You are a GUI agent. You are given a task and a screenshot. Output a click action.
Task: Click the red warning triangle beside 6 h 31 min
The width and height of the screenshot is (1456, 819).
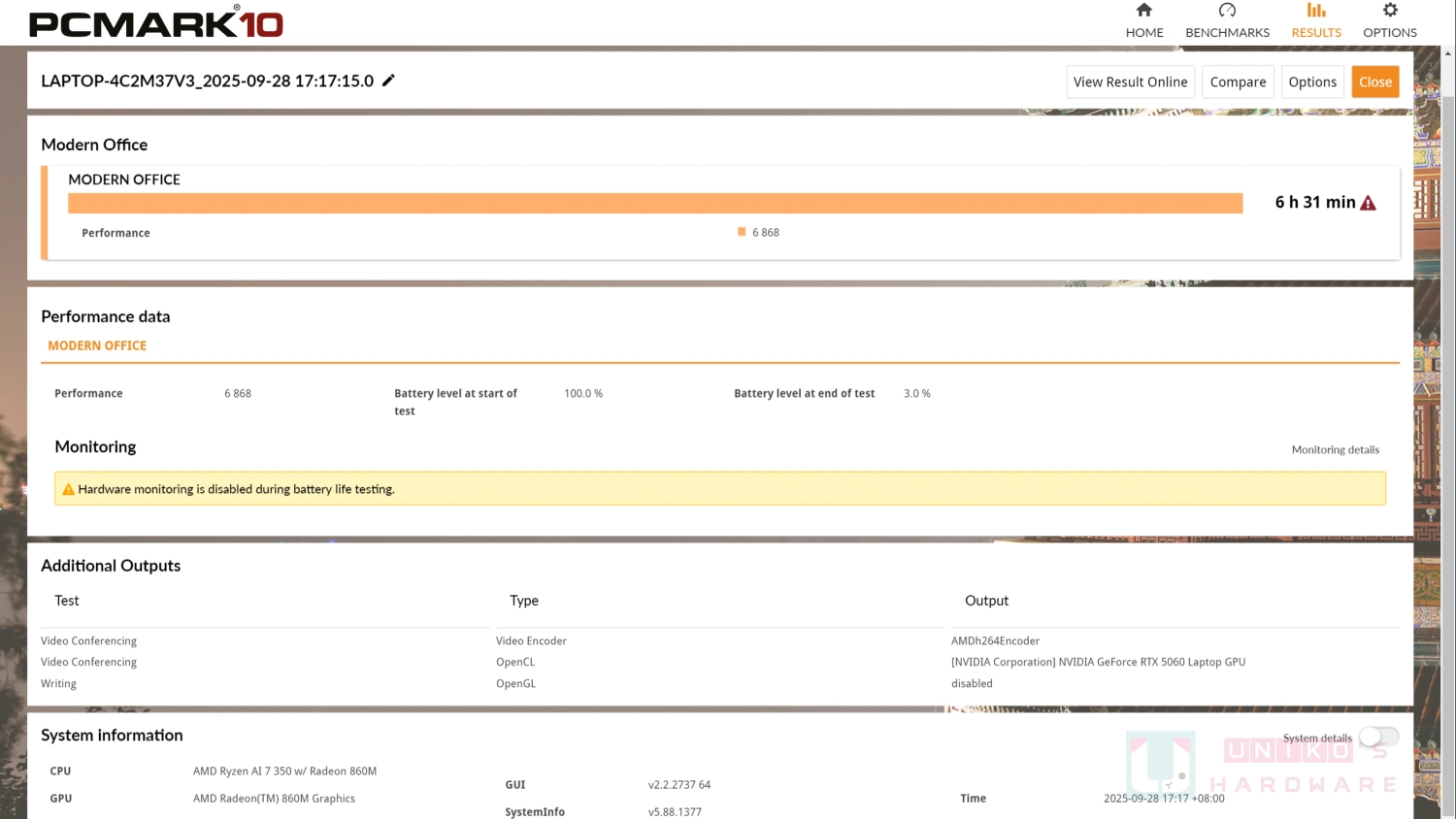(x=1368, y=203)
